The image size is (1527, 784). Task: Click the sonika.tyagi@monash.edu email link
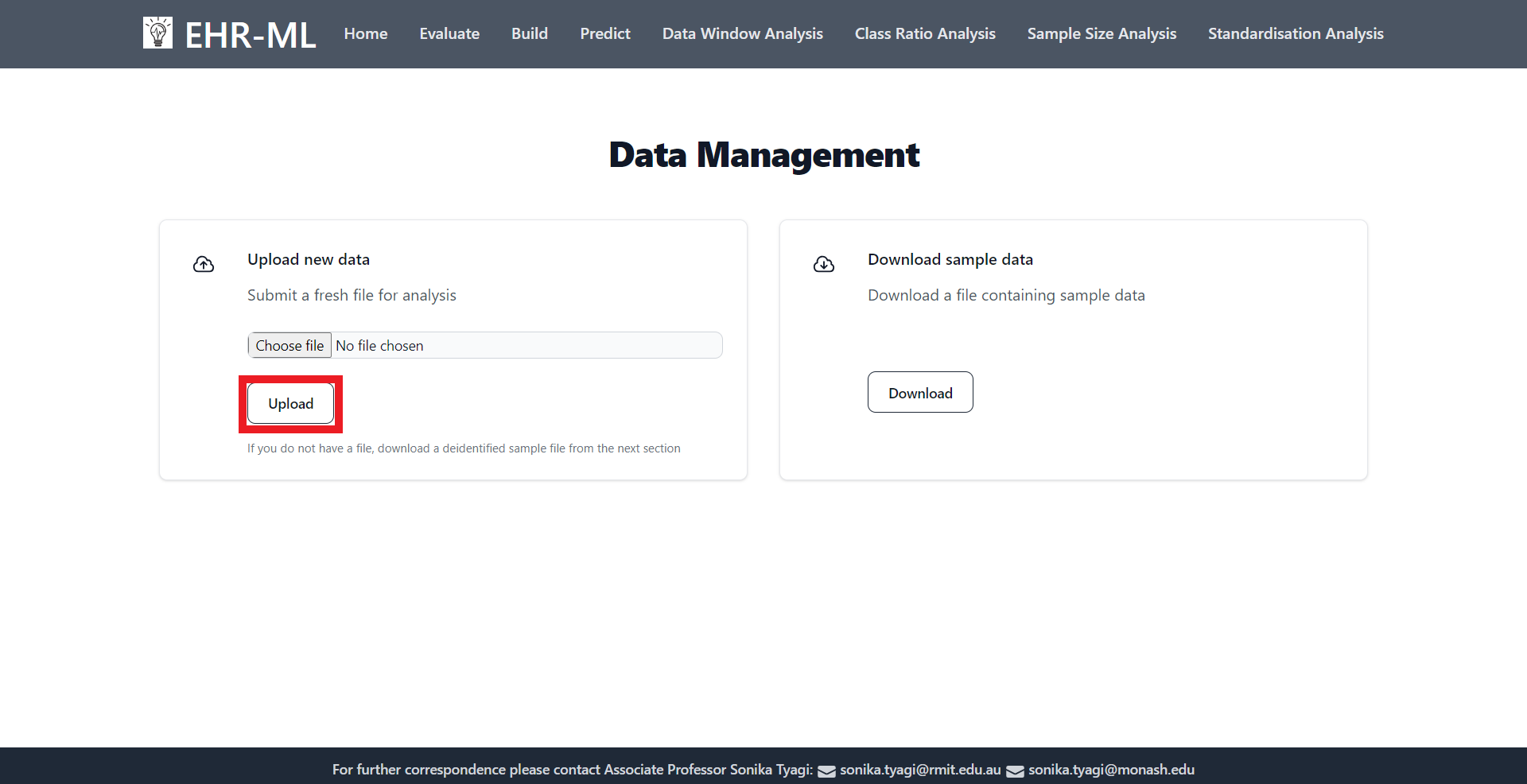coord(1111,770)
